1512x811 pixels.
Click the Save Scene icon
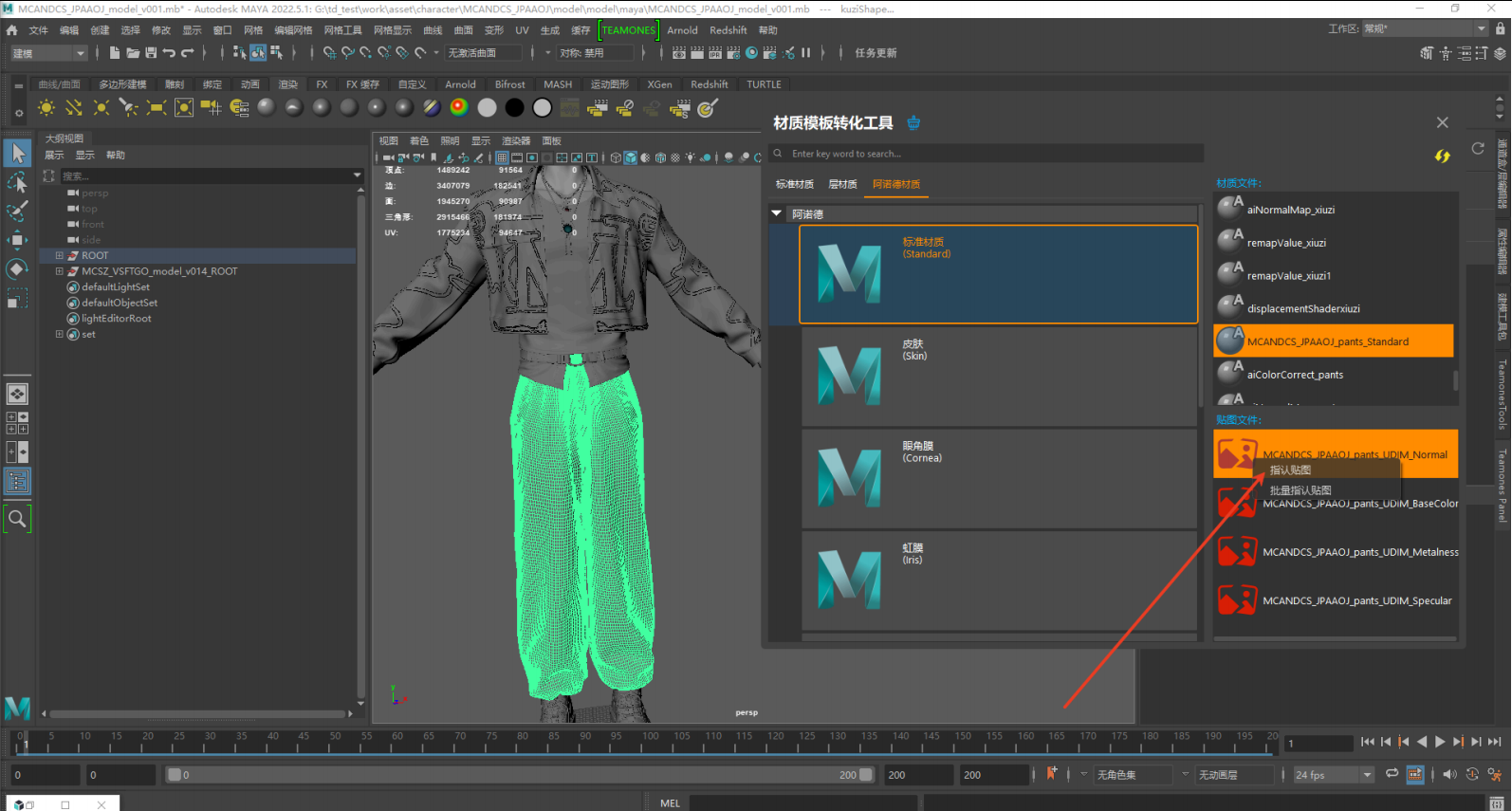tap(151, 53)
